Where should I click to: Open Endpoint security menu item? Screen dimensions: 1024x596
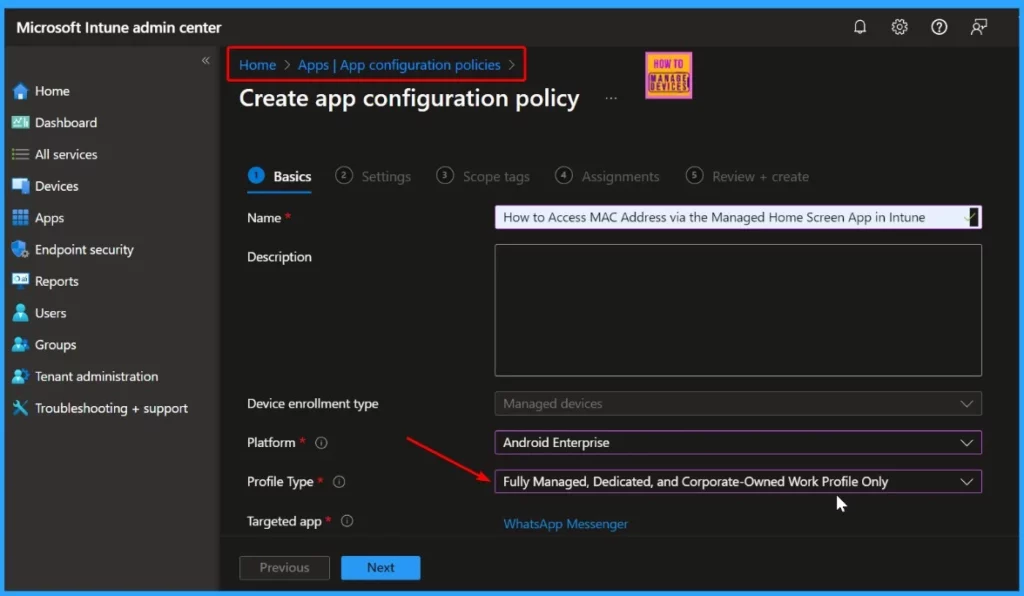click(x=84, y=249)
